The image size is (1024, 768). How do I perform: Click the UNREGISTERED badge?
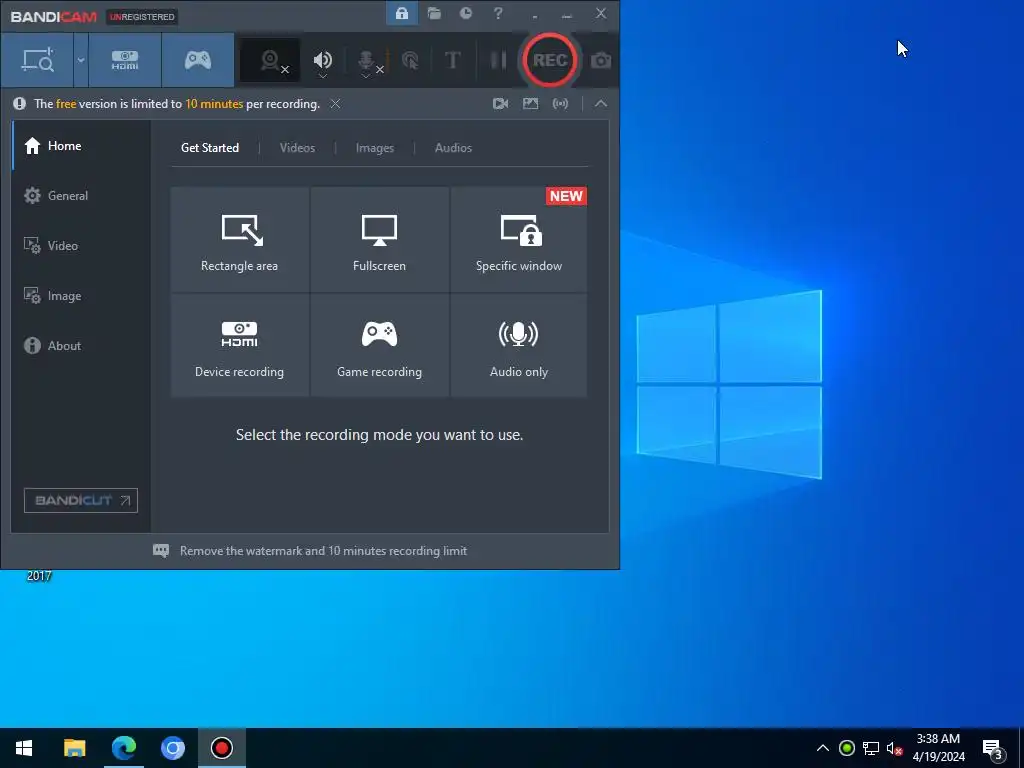click(142, 16)
